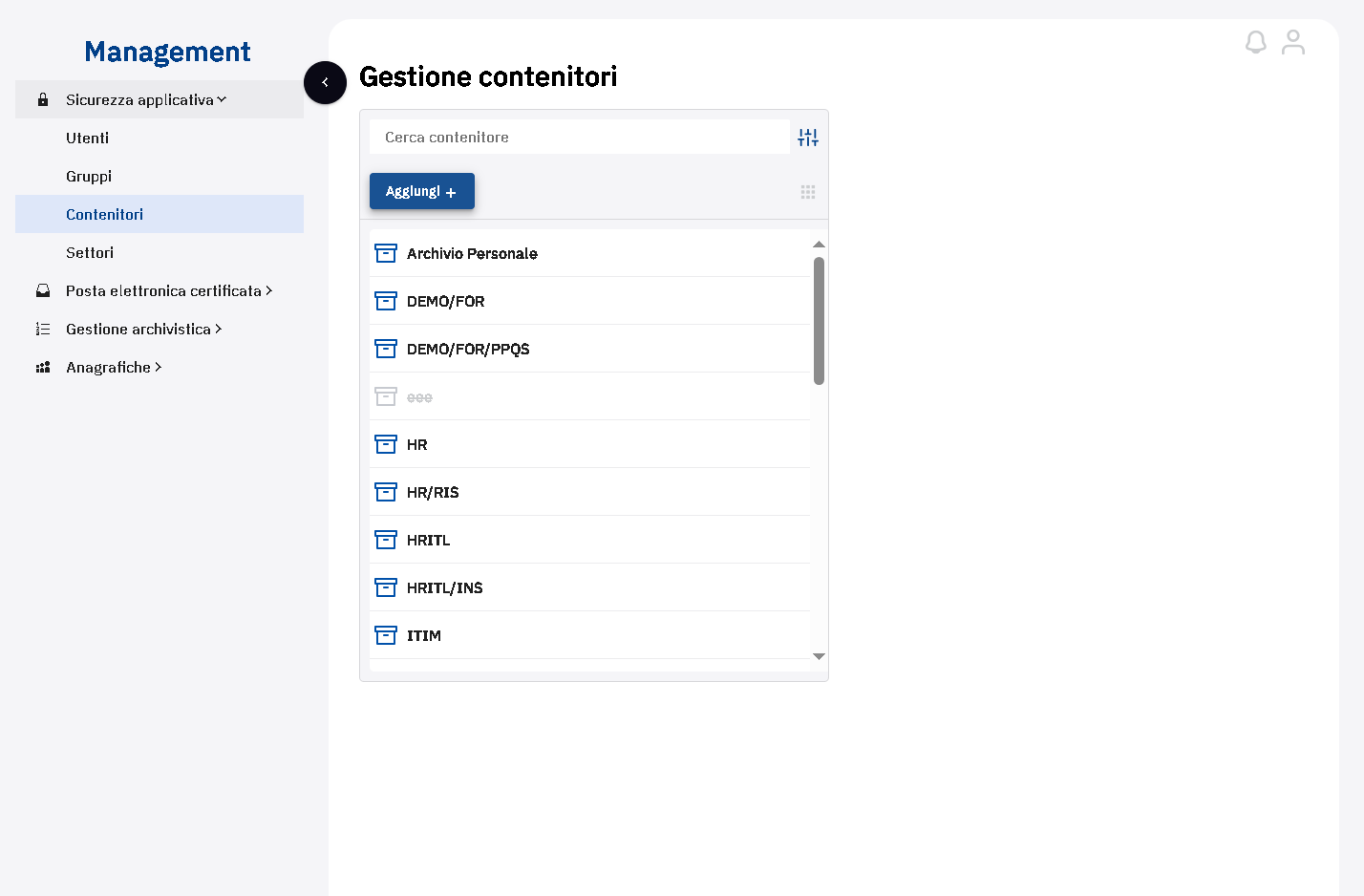Collapse the Sicurezza applicativa menu chevron
1364x896 pixels.
(222, 99)
